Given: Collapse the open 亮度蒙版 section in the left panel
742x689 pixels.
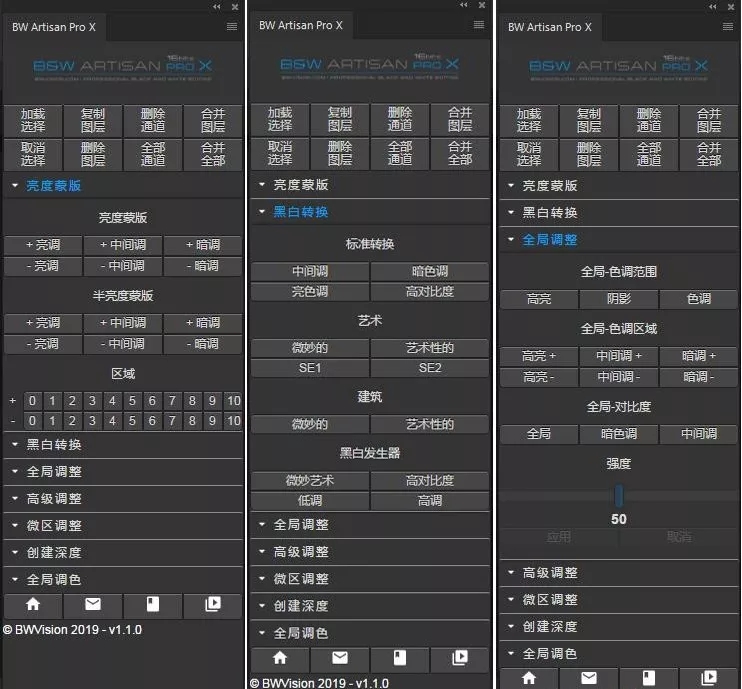Looking at the screenshot, I should point(53,185).
